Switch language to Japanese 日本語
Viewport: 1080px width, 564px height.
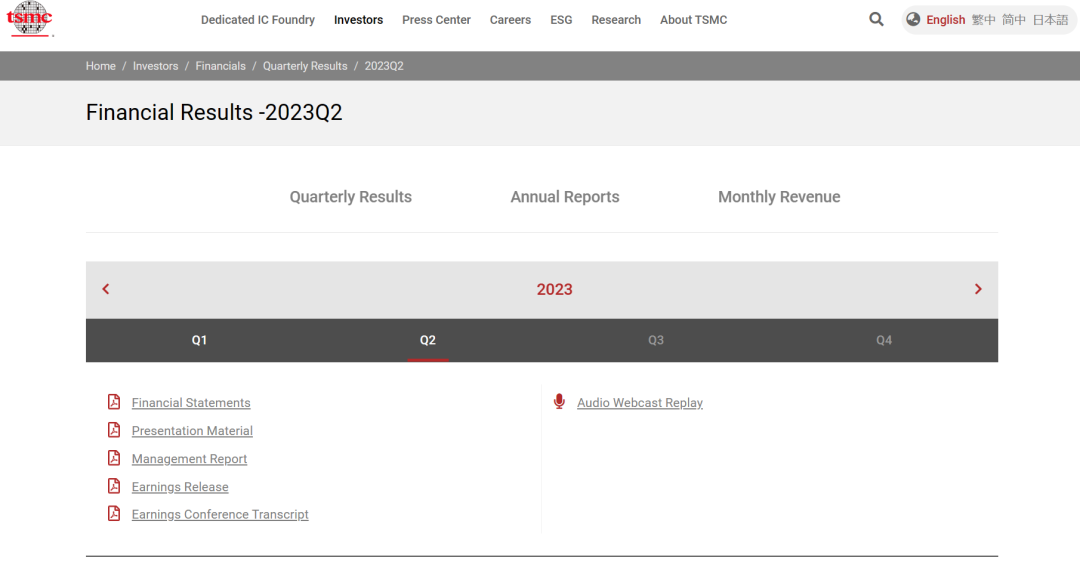pos(1050,20)
